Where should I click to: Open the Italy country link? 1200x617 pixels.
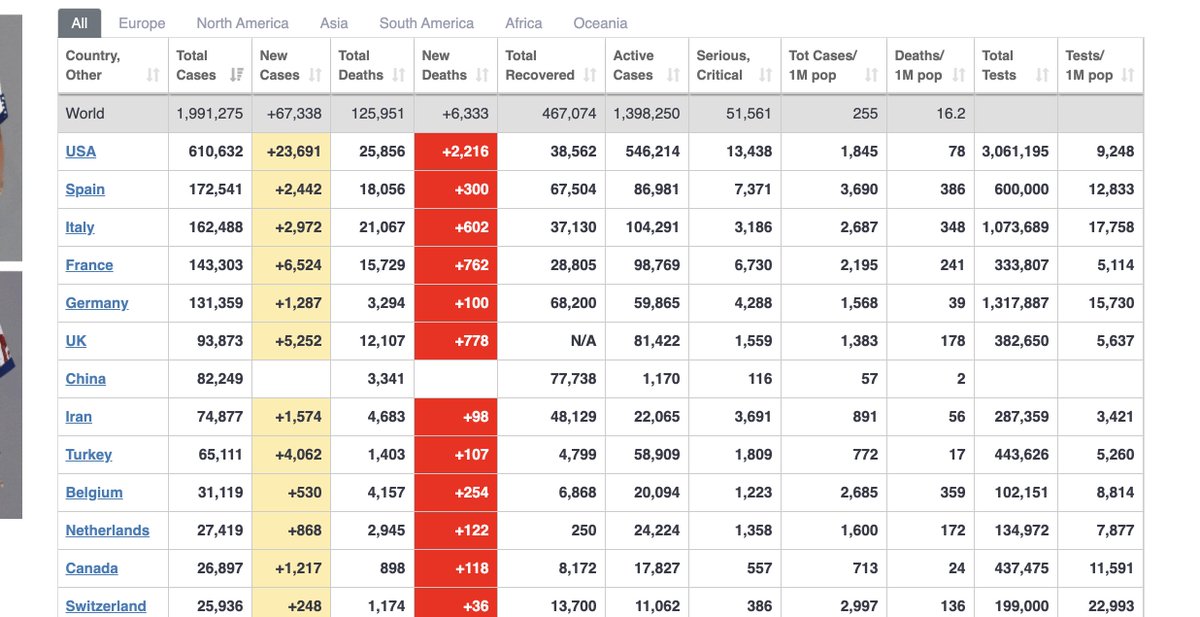(x=80, y=228)
